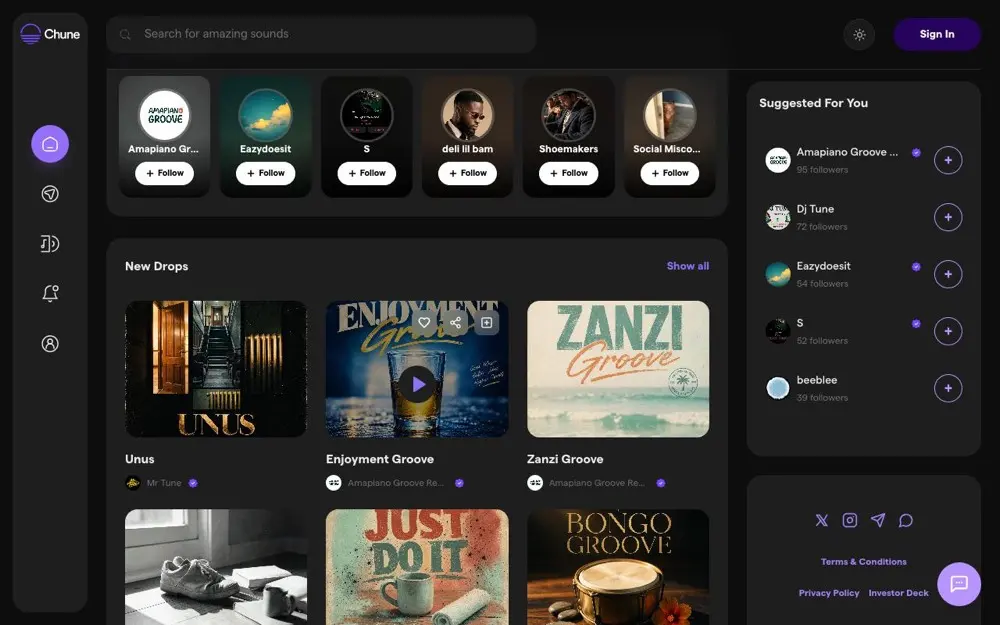Open Eazydoesit avatar in artist cards
The image size is (1000, 625).
265,115
